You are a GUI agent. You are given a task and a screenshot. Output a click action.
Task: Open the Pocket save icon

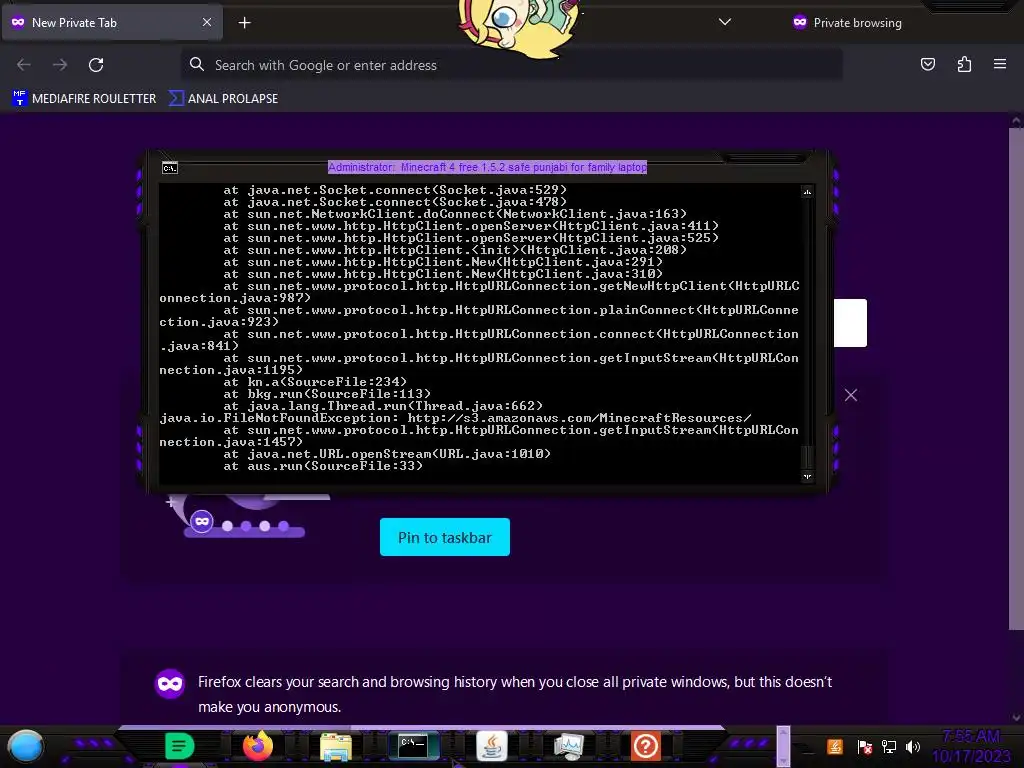[927, 64]
